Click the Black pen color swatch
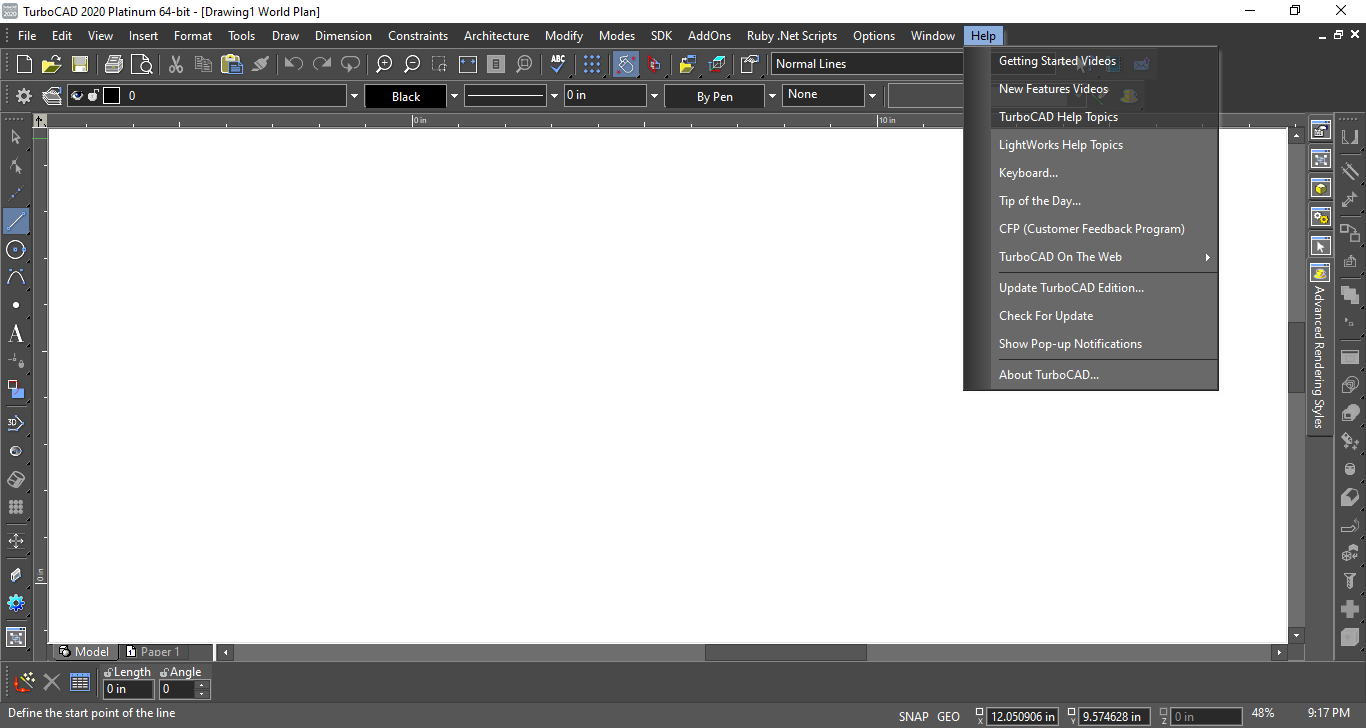The height and width of the screenshot is (728, 1366). click(406, 96)
